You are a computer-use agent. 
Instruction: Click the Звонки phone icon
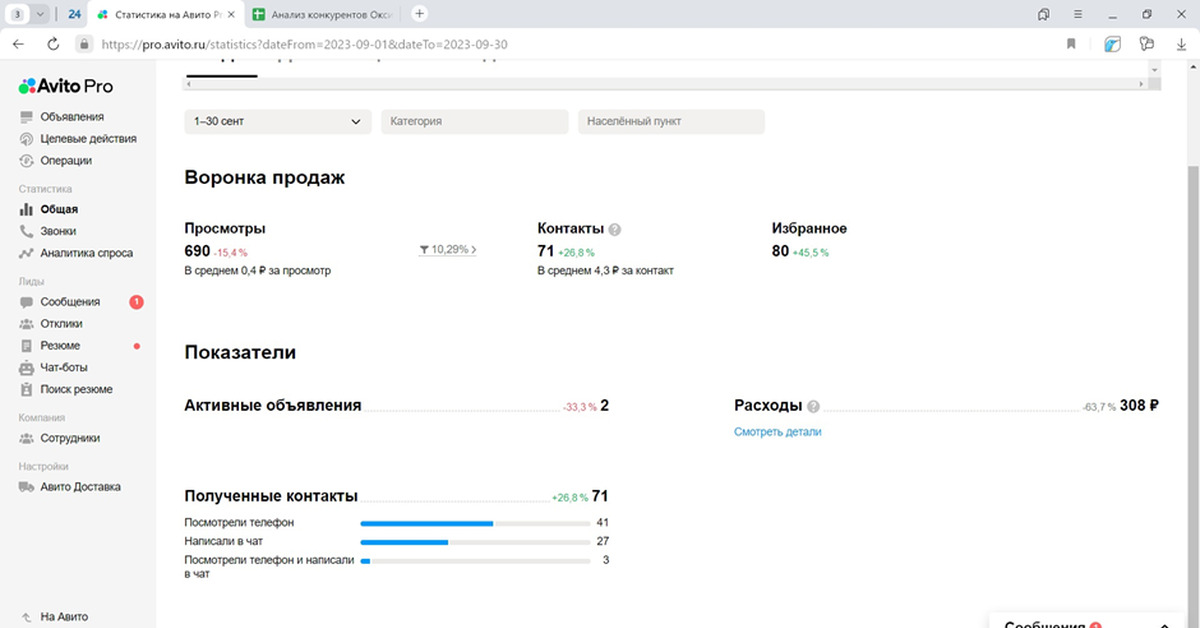point(26,231)
